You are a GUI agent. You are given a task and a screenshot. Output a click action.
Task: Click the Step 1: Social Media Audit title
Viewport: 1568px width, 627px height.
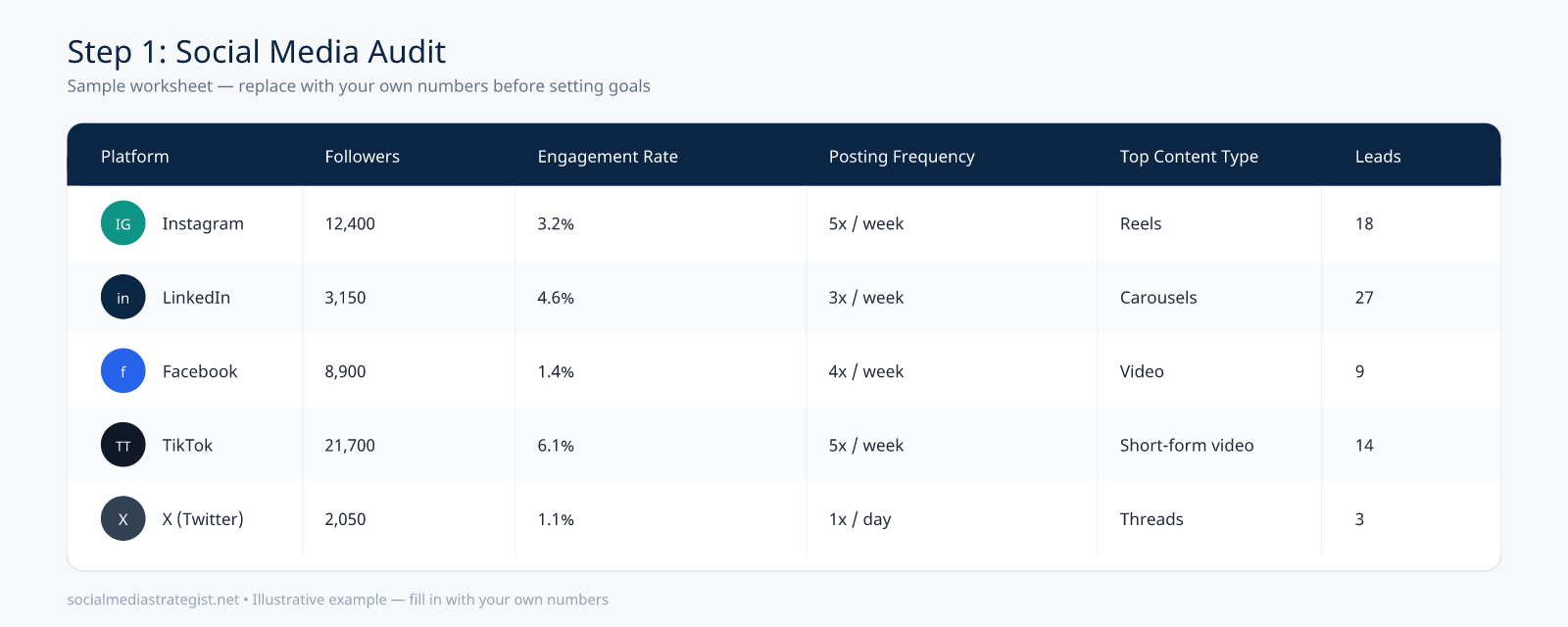pyautogui.click(x=257, y=51)
